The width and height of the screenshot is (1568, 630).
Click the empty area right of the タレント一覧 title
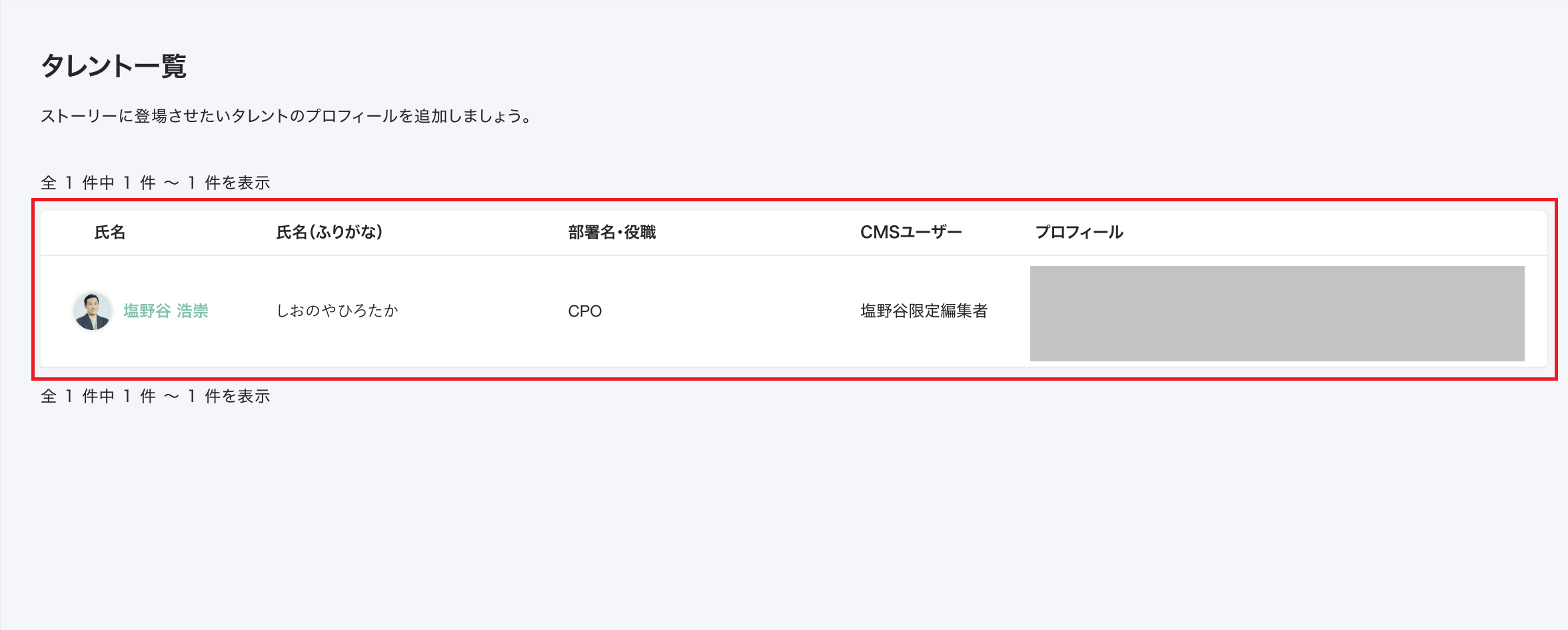800,66
